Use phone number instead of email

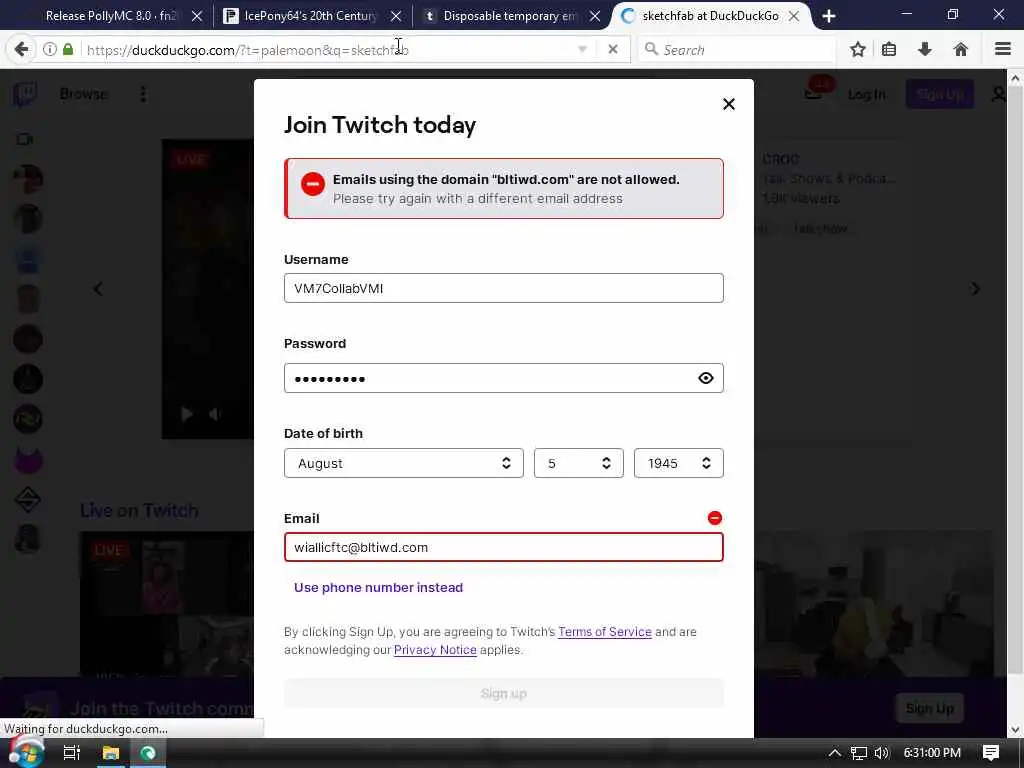[378, 587]
